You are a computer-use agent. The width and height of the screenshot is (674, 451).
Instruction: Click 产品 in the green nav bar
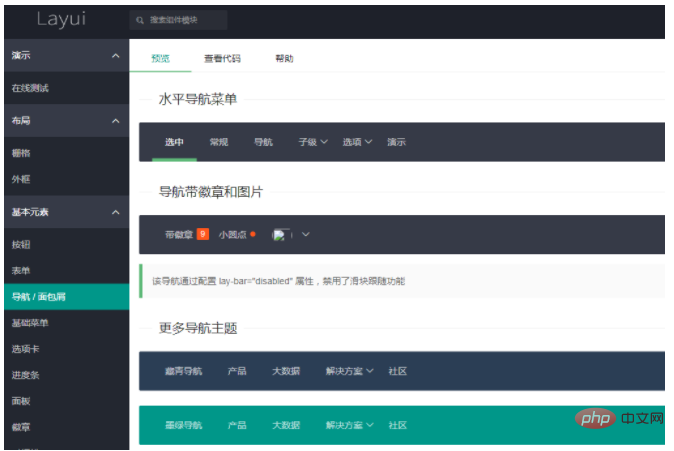click(x=237, y=426)
